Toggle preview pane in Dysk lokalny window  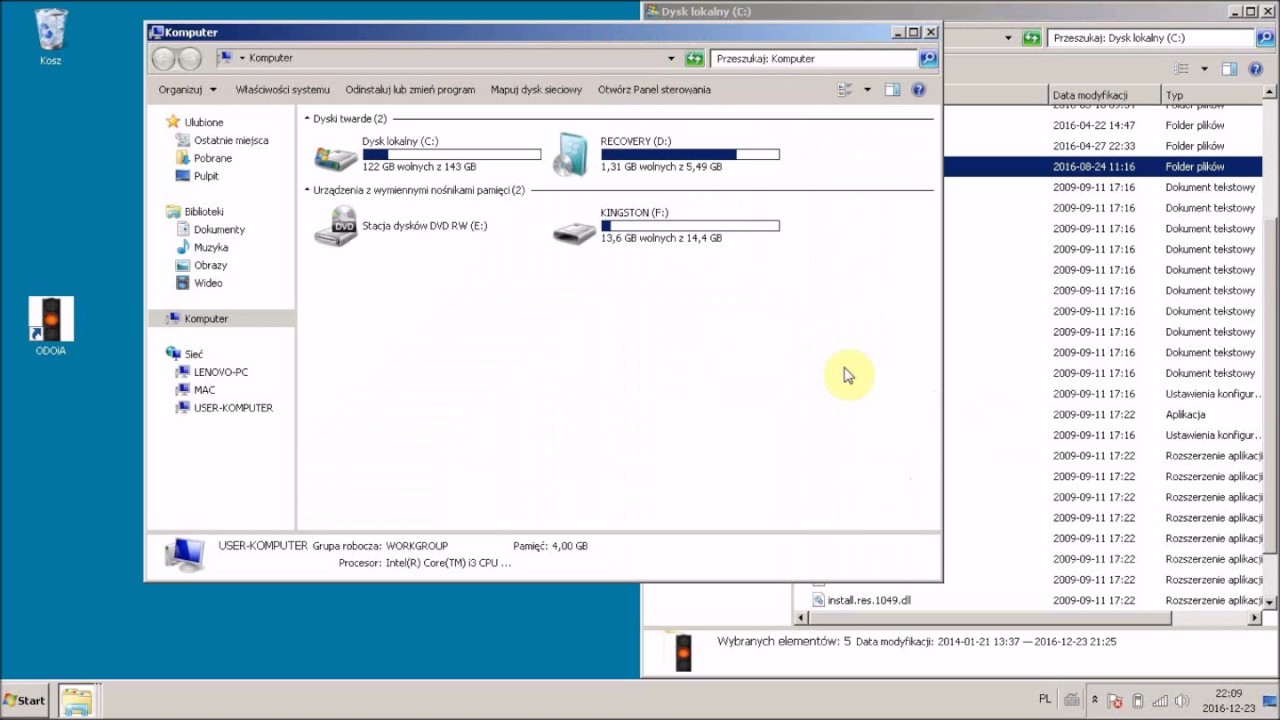pyautogui.click(x=1229, y=69)
